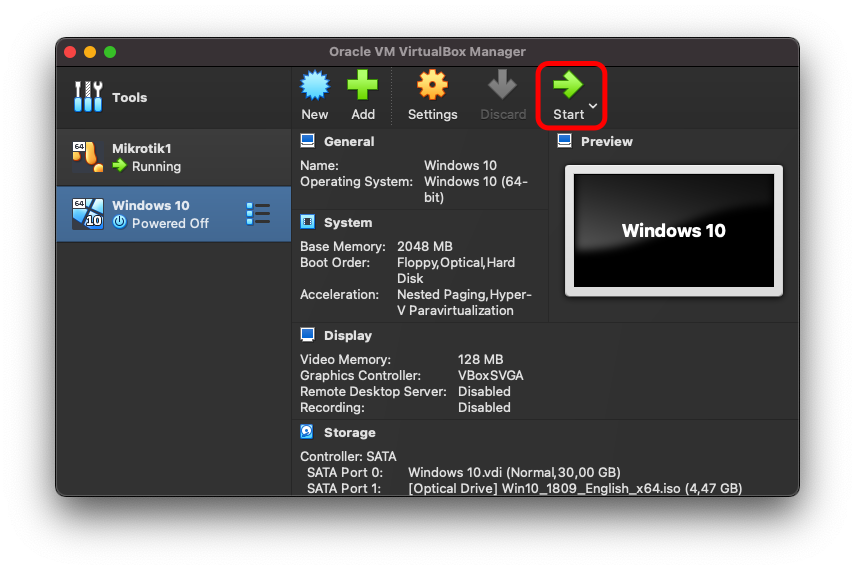Click the Tools wrench icon
The width and height of the screenshot is (855, 570).
88,97
